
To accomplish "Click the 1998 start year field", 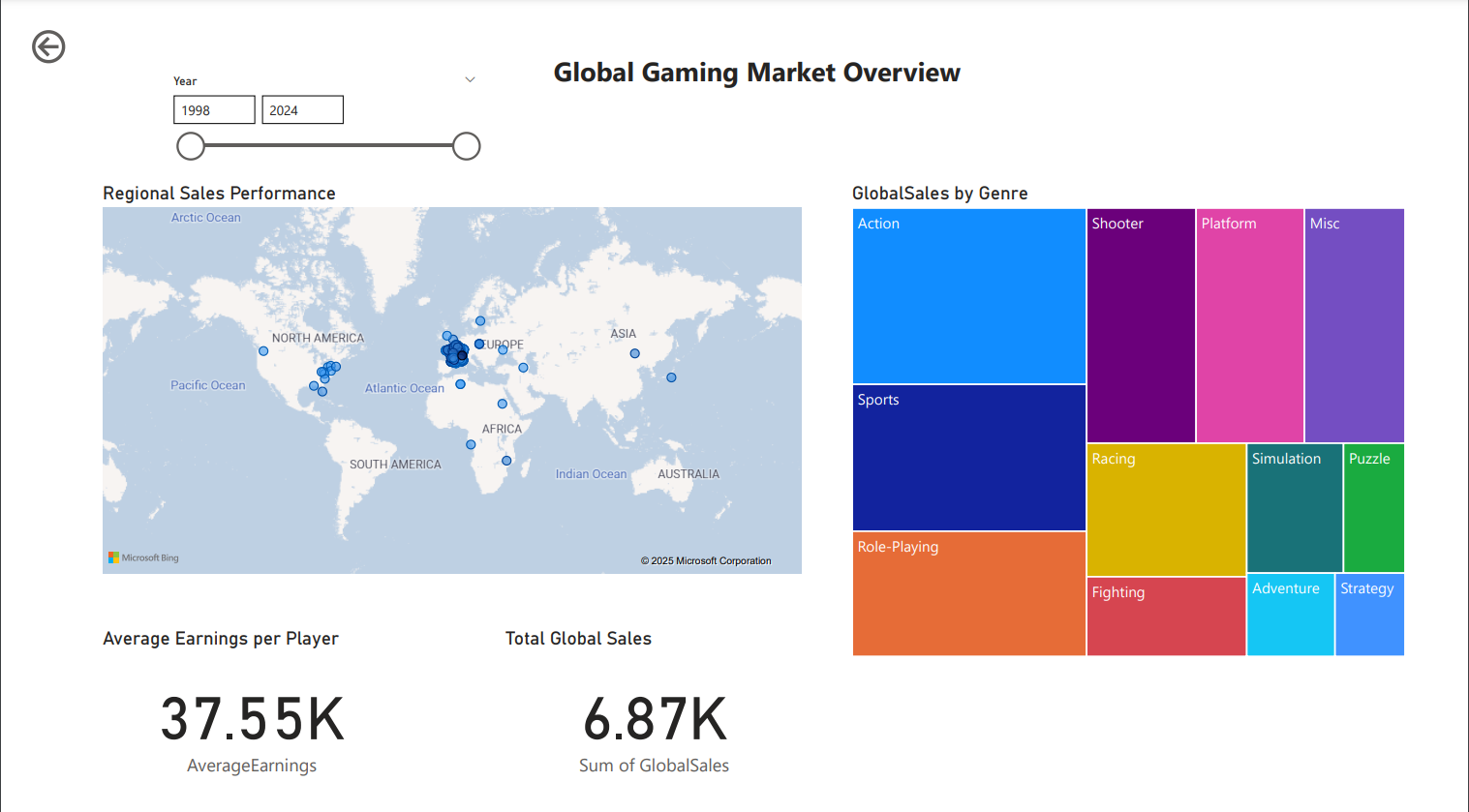I will click(x=214, y=110).
